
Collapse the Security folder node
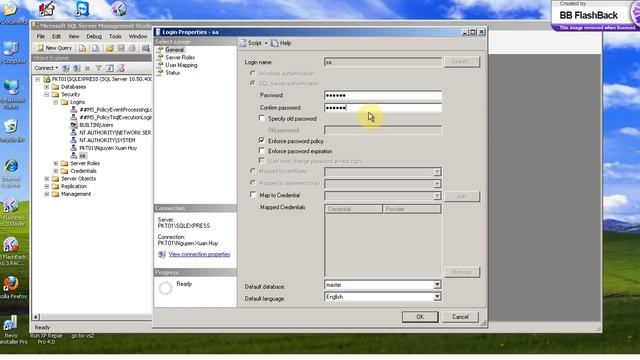point(47,94)
